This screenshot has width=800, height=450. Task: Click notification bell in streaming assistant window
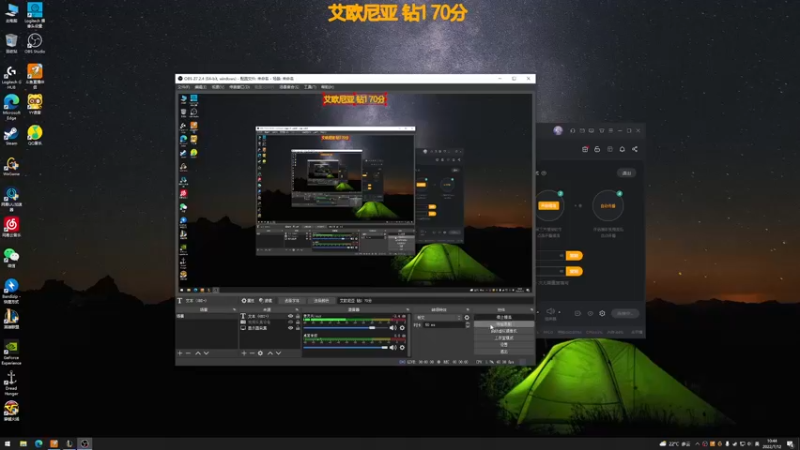(x=622, y=149)
